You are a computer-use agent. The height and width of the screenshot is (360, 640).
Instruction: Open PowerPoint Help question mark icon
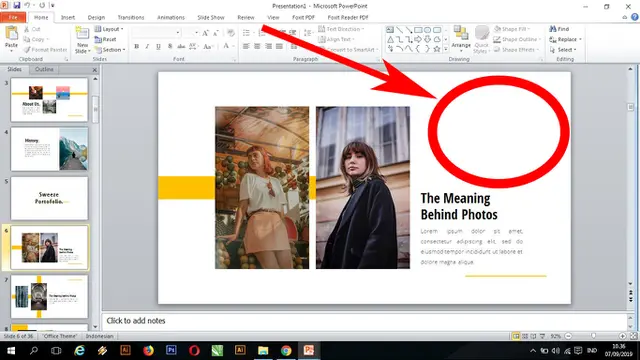(635, 17)
